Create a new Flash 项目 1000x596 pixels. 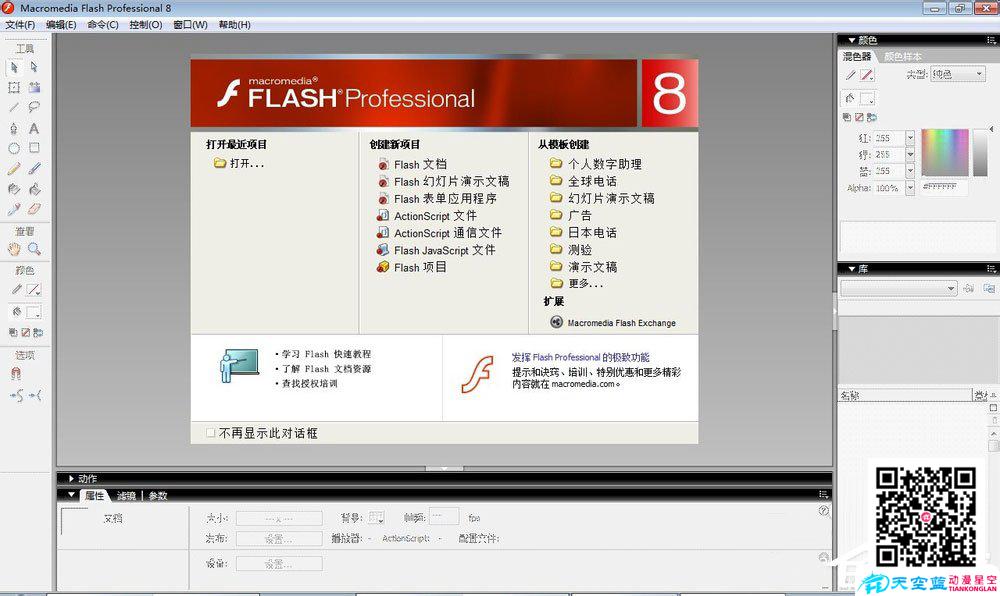coord(412,268)
